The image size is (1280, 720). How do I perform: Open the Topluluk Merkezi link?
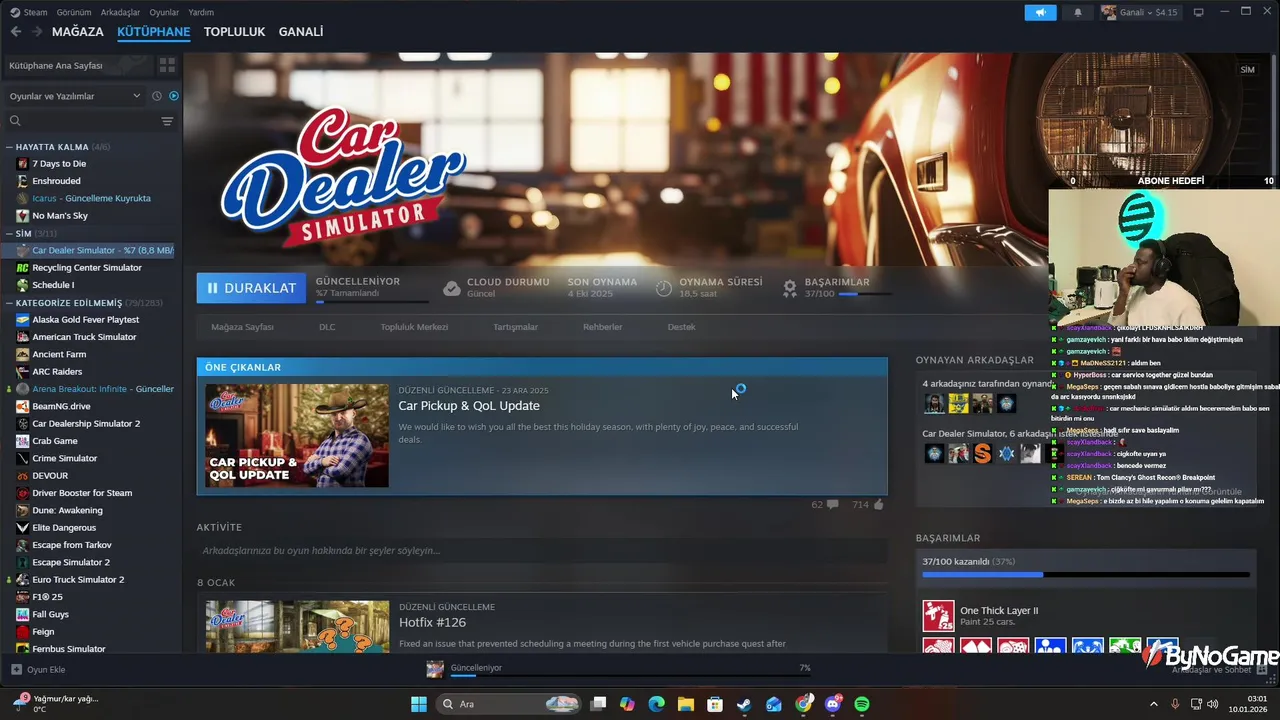414,327
